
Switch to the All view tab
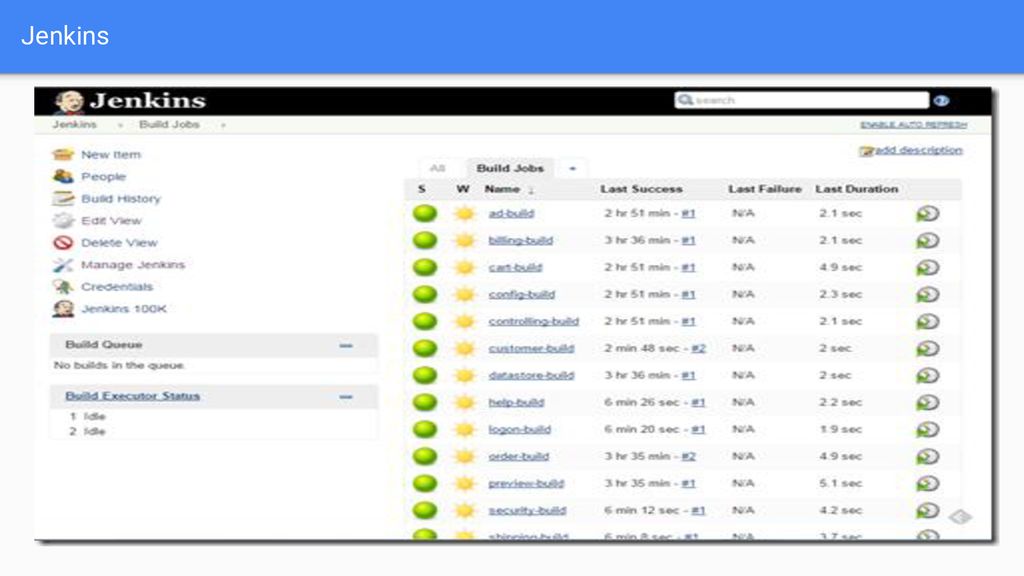point(438,168)
